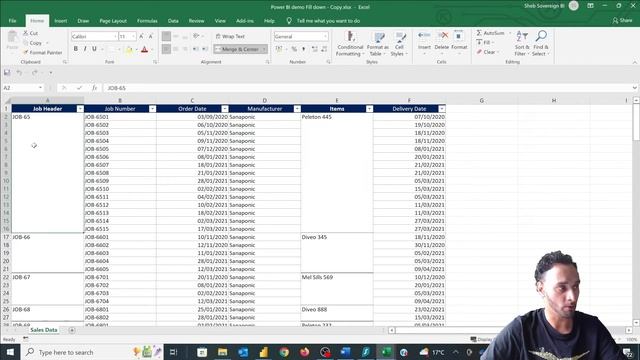Click the formula bar showing JOB-65

click(x=367, y=88)
